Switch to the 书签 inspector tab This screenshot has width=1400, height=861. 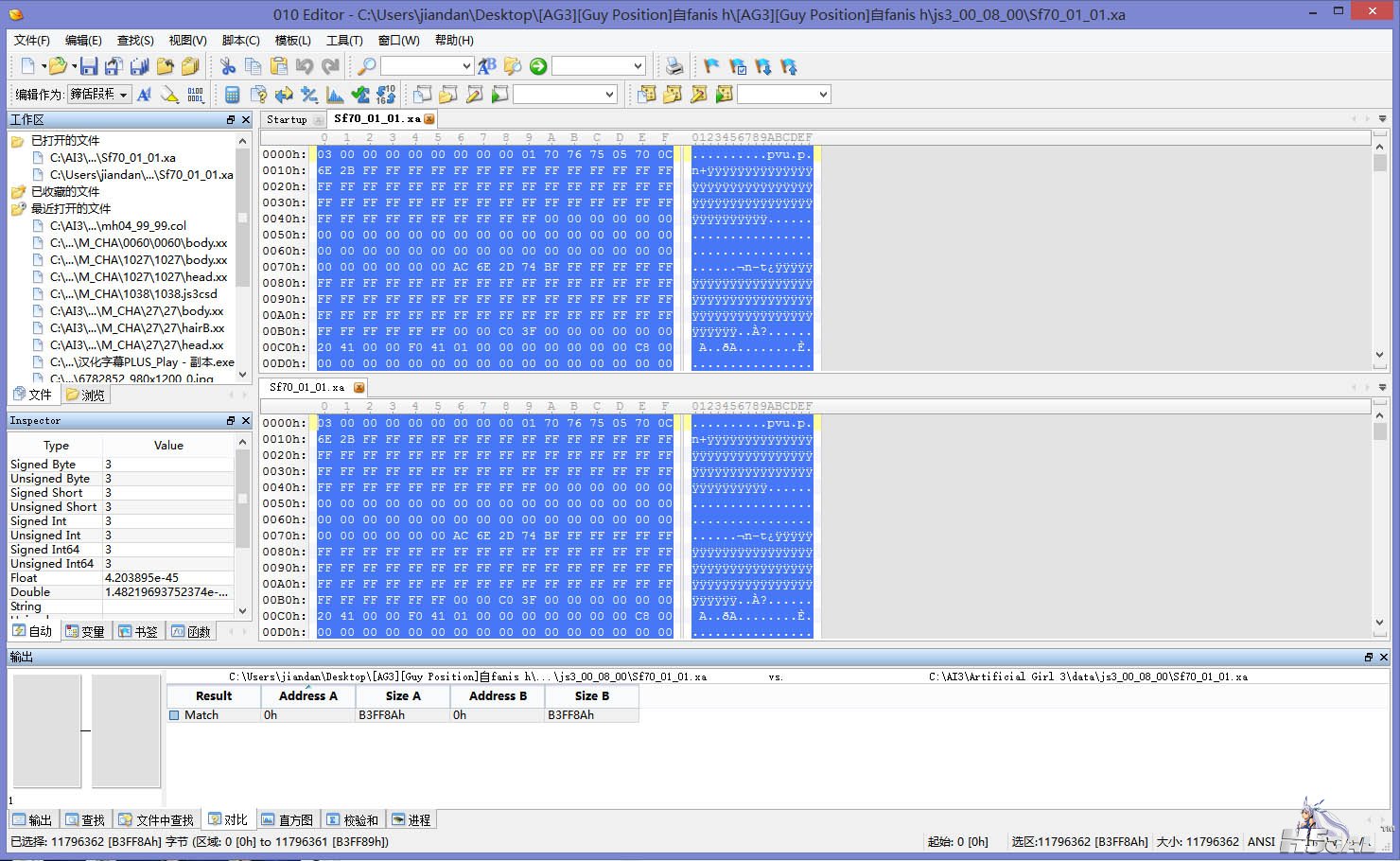tap(137, 632)
